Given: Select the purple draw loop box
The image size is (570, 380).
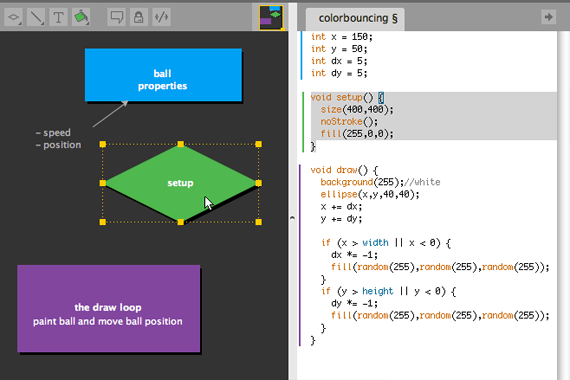Looking at the screenshot, I should point(109,309).
